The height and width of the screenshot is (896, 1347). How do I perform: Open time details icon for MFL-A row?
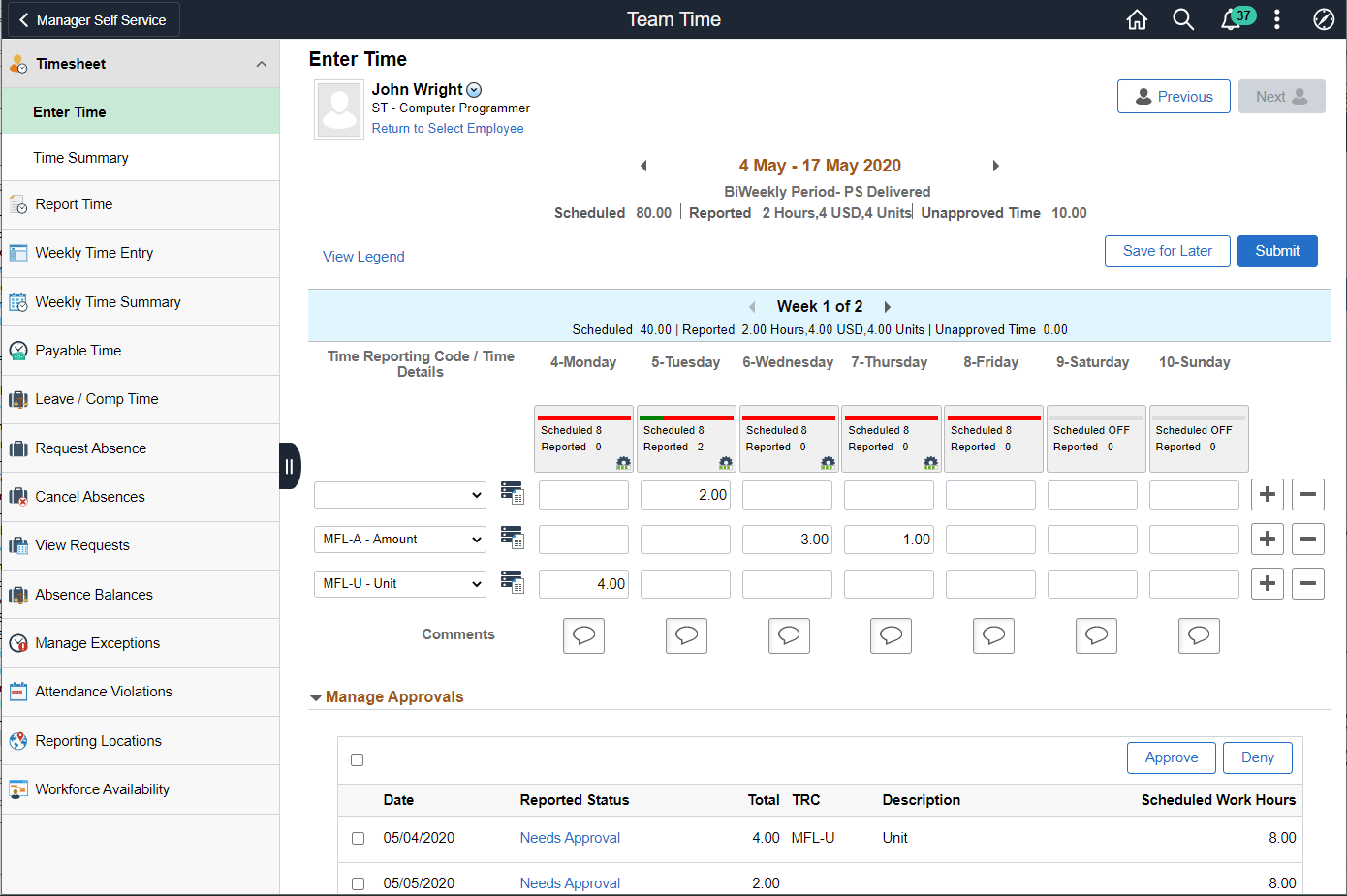[x=512, y=538]
